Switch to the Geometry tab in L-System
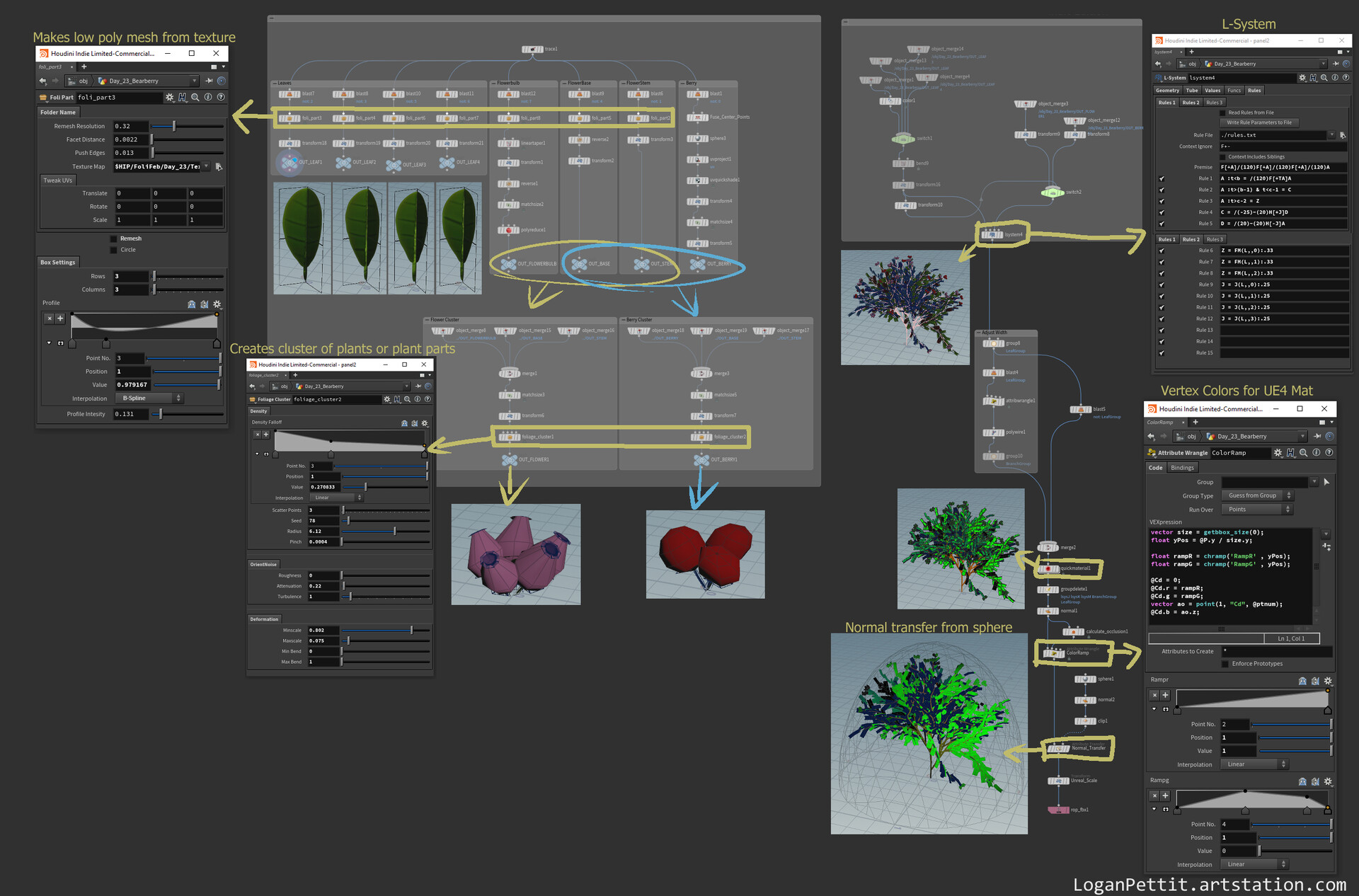Screen dimensions: 1359x896 (x=1167, y=91)
